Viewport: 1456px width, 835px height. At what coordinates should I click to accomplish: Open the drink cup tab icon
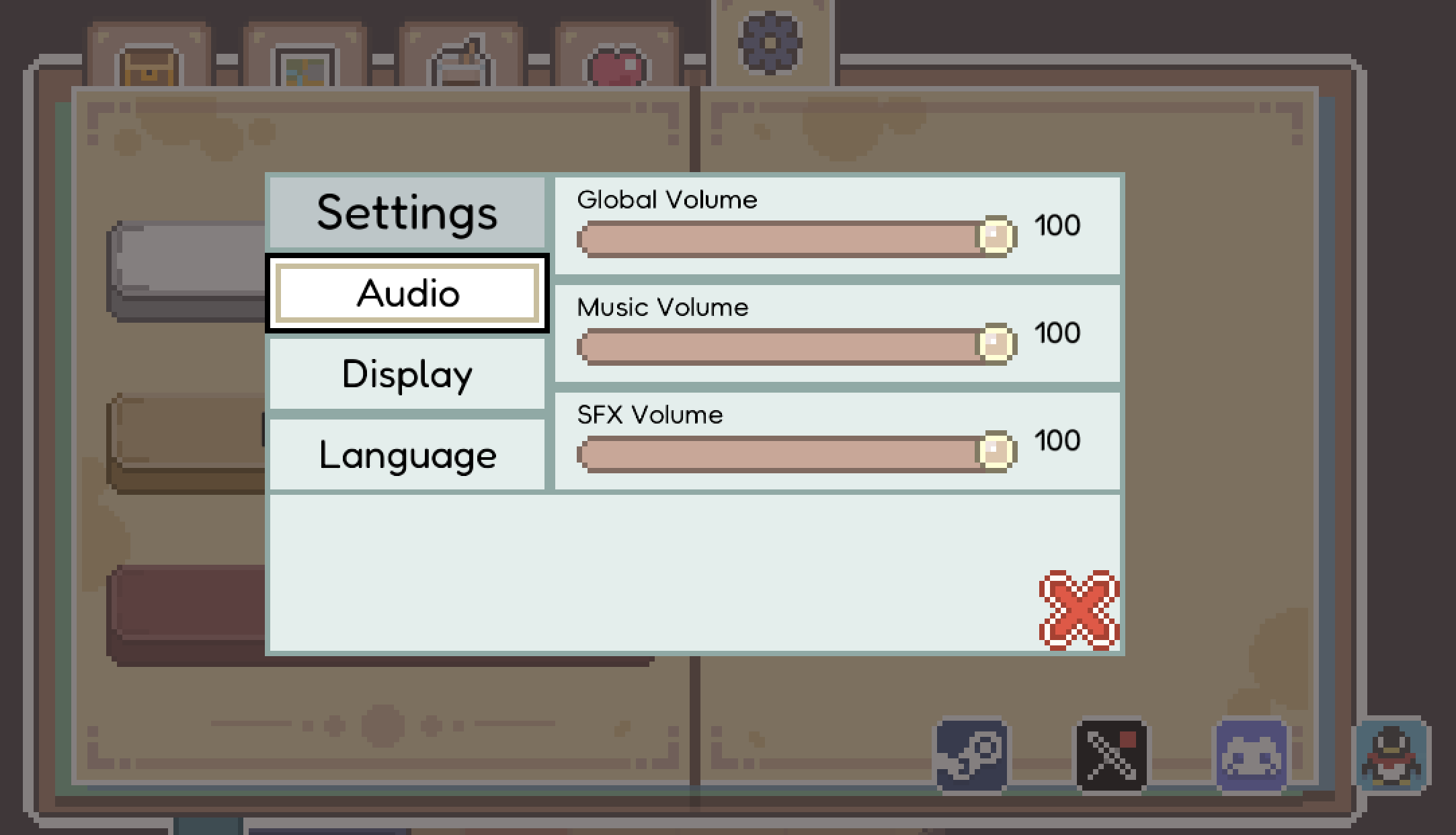tap(460, 64)
